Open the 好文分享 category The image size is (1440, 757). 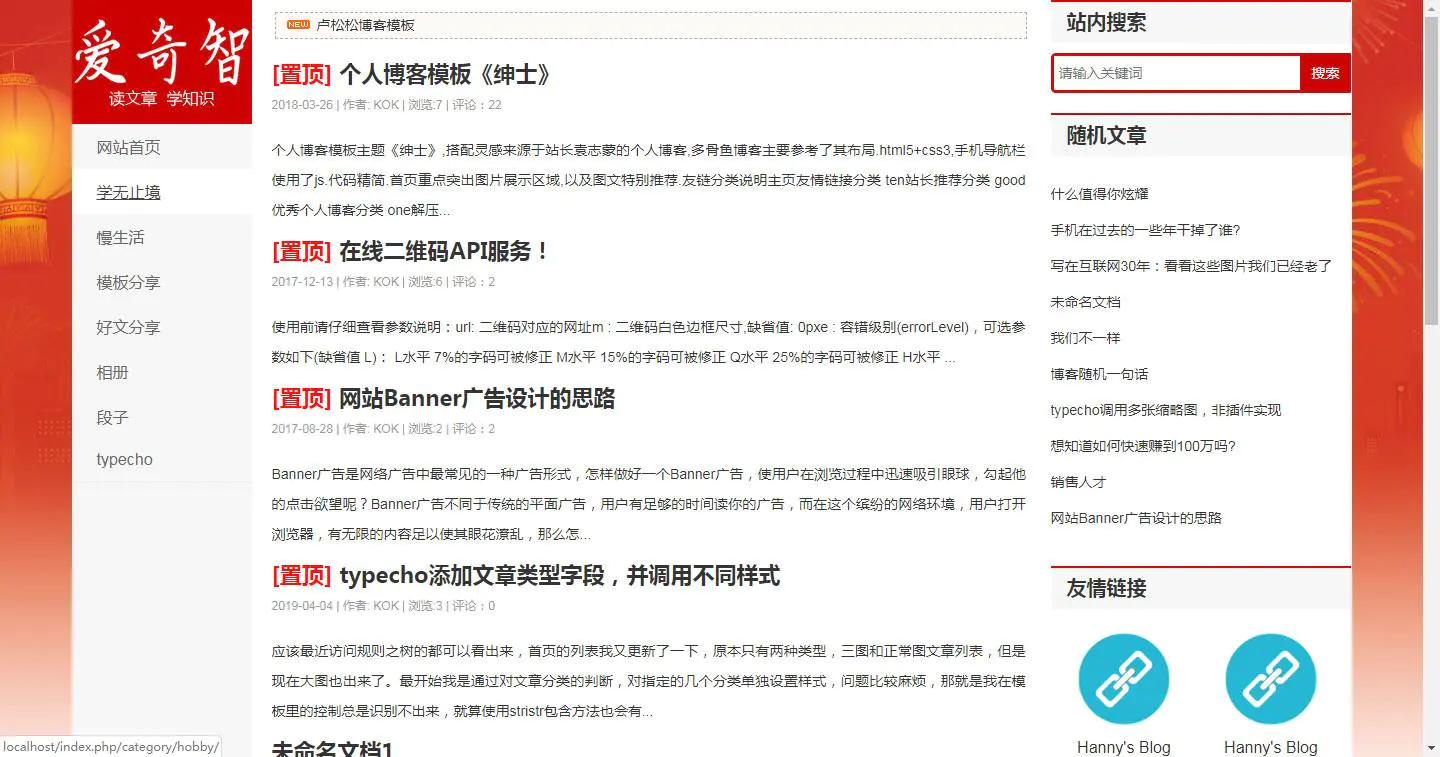click(128, 327)
